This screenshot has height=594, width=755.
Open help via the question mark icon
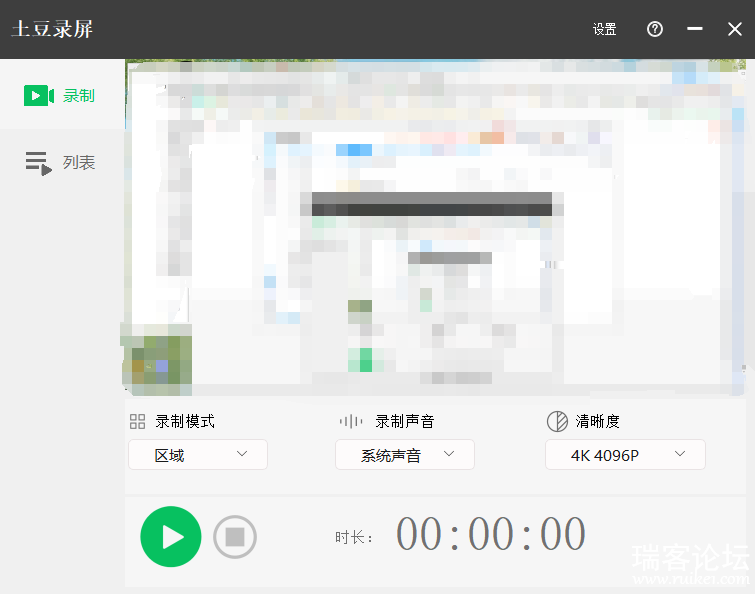[654, 29]
